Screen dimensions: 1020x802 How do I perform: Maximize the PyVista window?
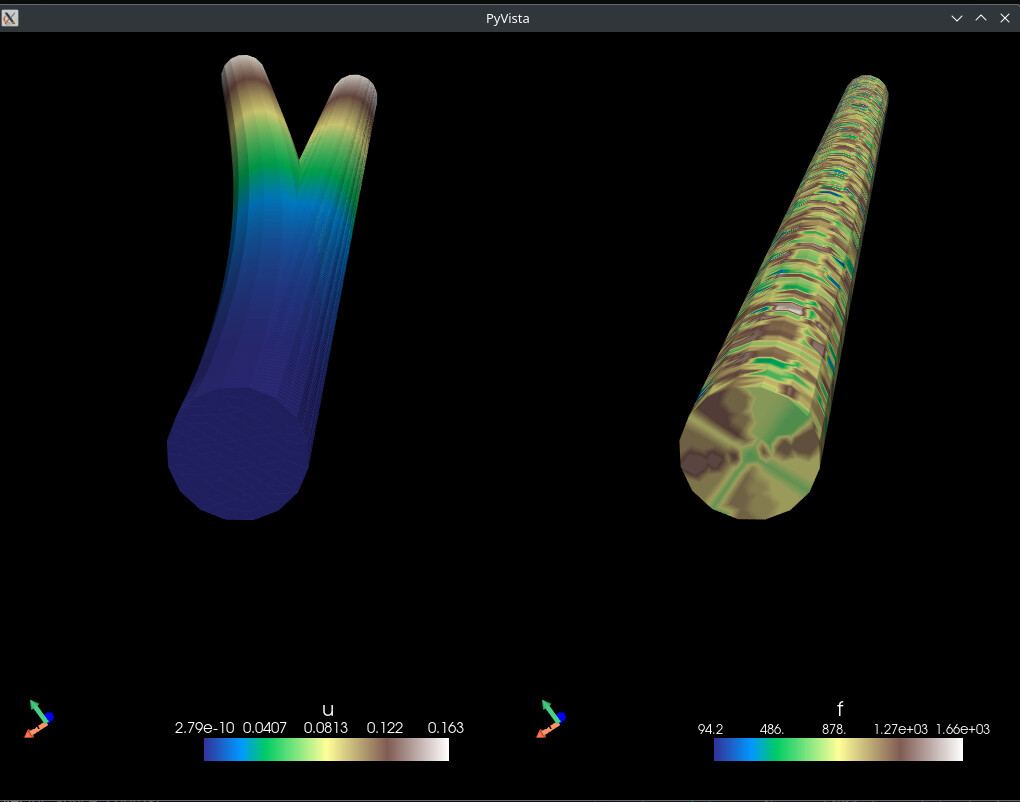pyautogui.click(x=981, y=18)
